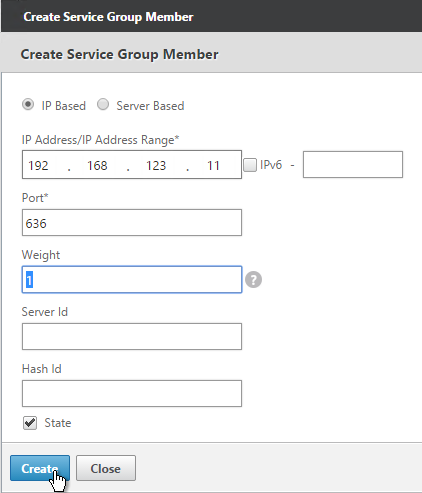The image size is (422, 493).
Task: Click the Port field containing 636
Action: pyautogui.click(x=132, y=223)
